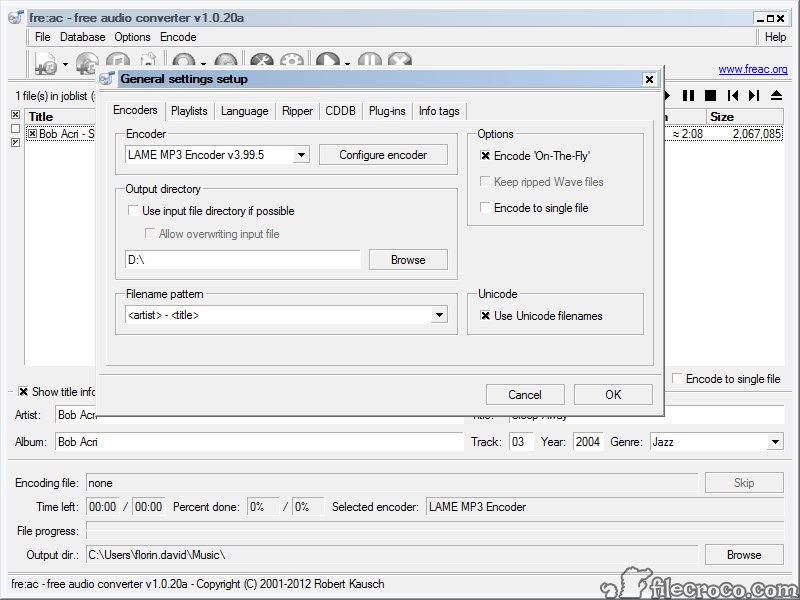Click the Skip button
The image size is (800, 600).
tap(744, 483)
